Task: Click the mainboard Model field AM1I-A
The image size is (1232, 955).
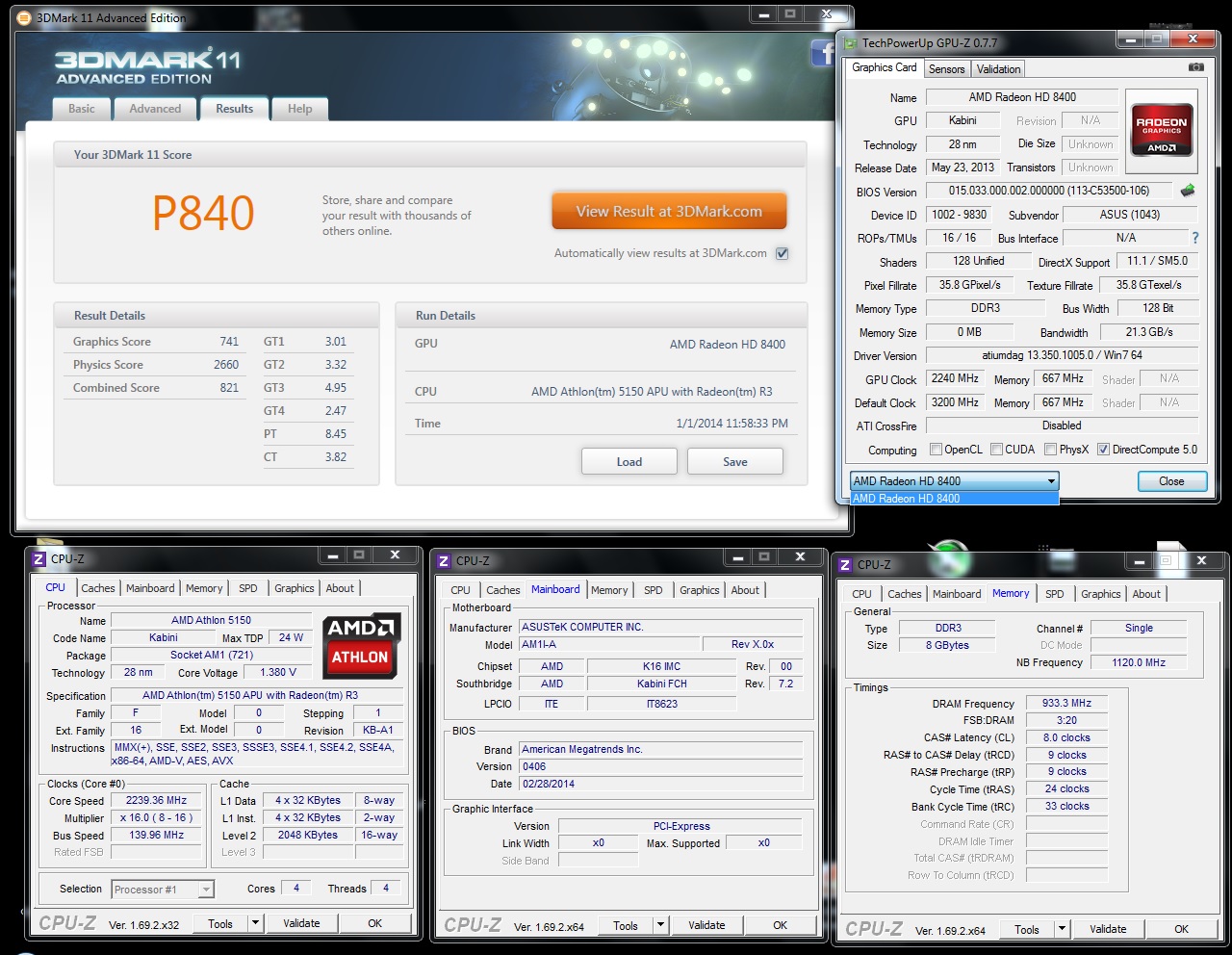Action: click(608, 644)
